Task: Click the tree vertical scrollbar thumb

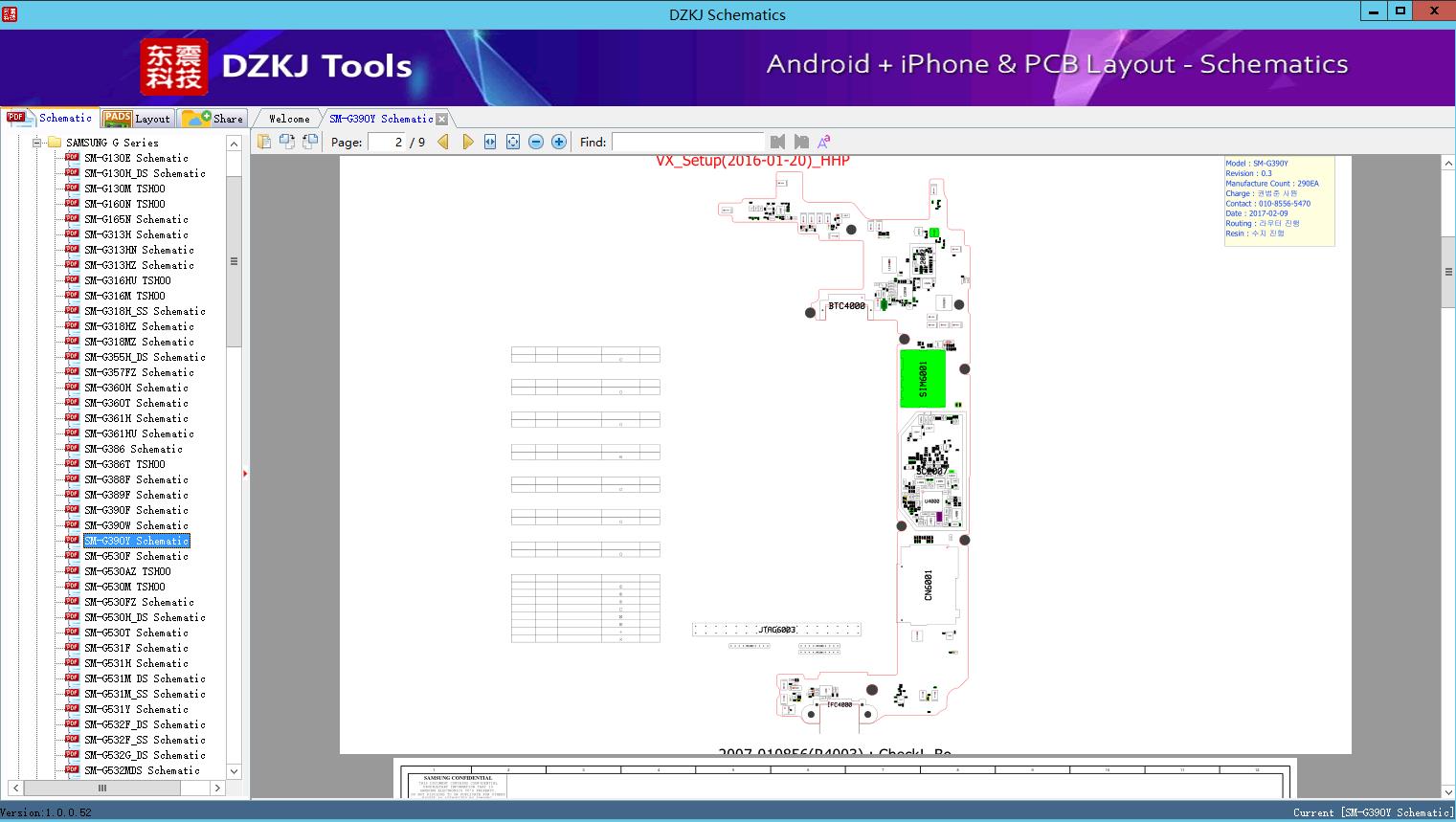Action: (x=234, y=261)
